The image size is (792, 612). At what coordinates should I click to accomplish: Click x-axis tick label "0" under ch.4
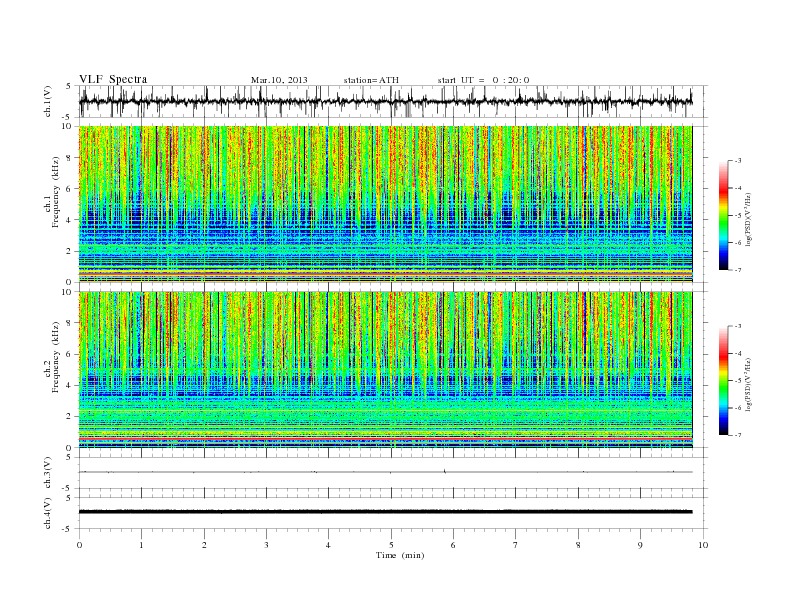[x=79, y=545]
